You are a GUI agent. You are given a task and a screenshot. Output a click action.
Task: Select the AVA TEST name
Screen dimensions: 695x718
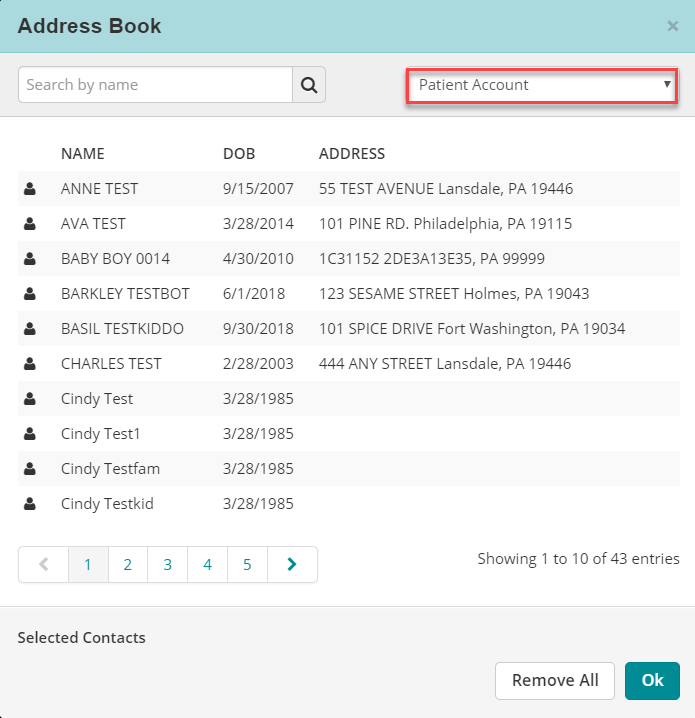pyautogui.click(x=93, y=223)
